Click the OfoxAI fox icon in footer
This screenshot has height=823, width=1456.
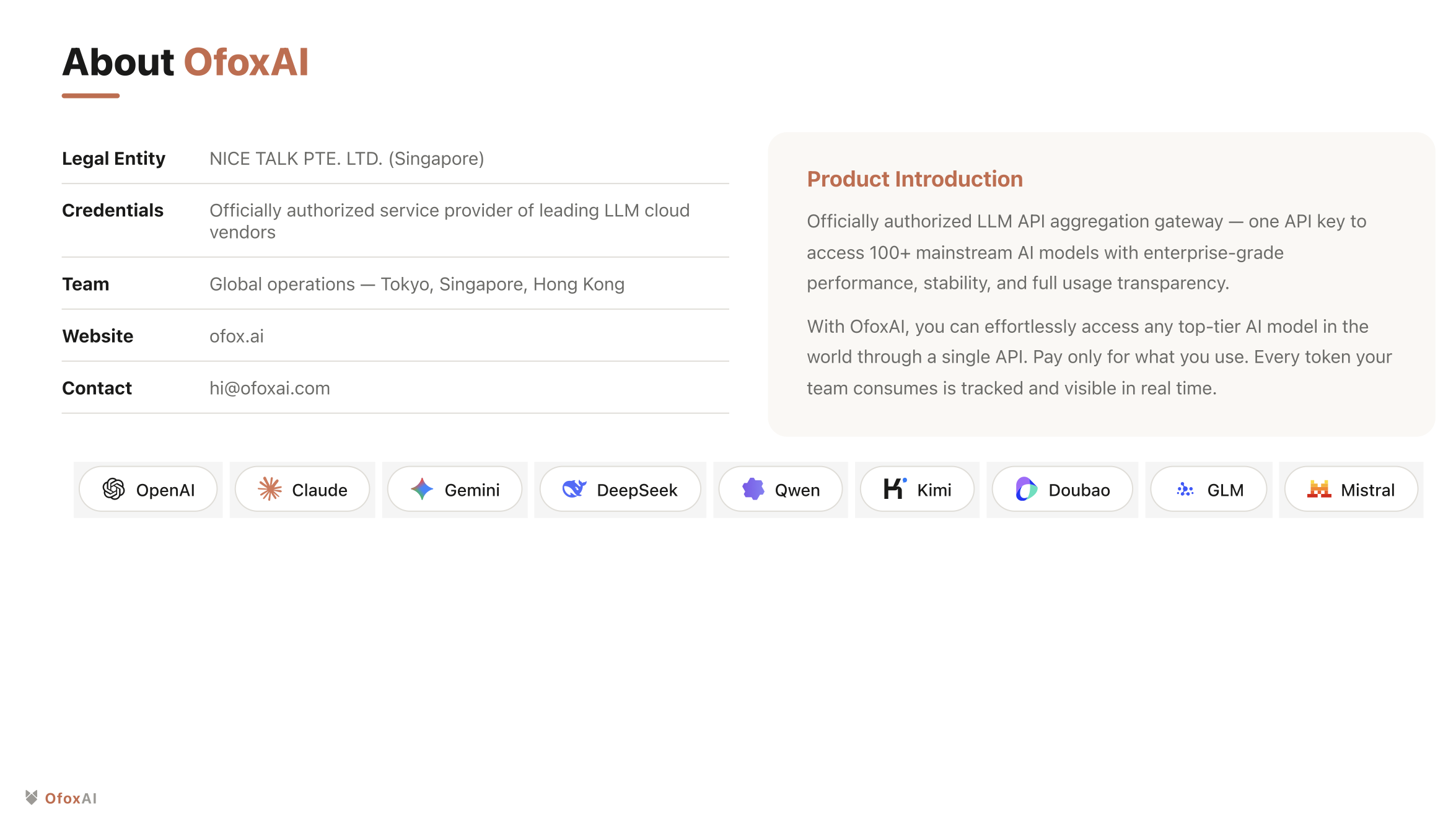pos(32,798)
